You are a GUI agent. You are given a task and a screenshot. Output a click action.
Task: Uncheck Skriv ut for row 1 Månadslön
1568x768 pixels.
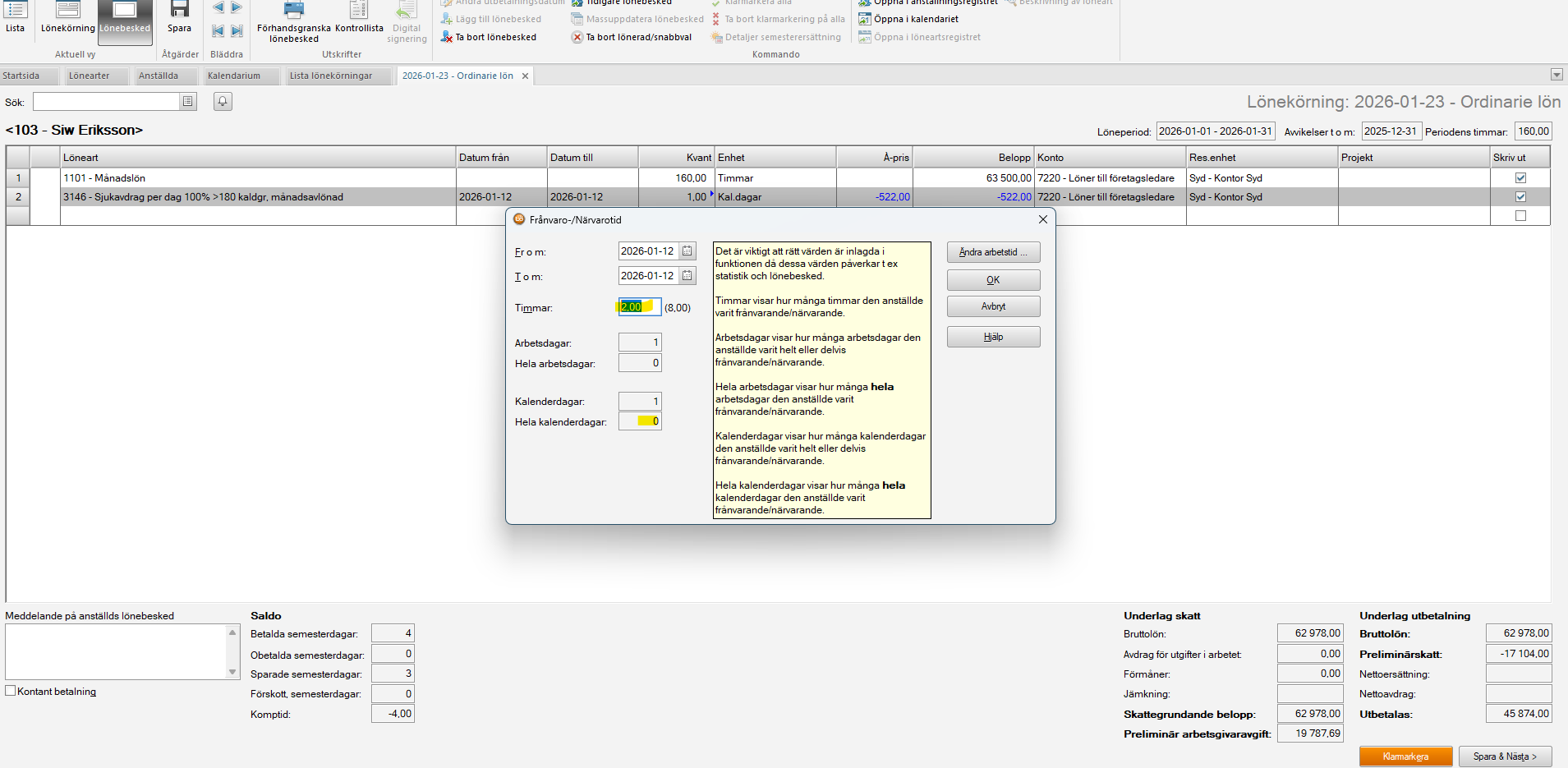pos(1520,178)
